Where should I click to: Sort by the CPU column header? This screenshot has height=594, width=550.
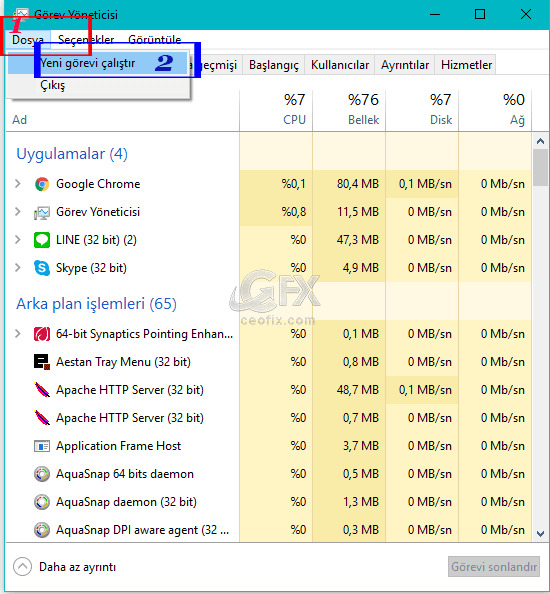276,110
